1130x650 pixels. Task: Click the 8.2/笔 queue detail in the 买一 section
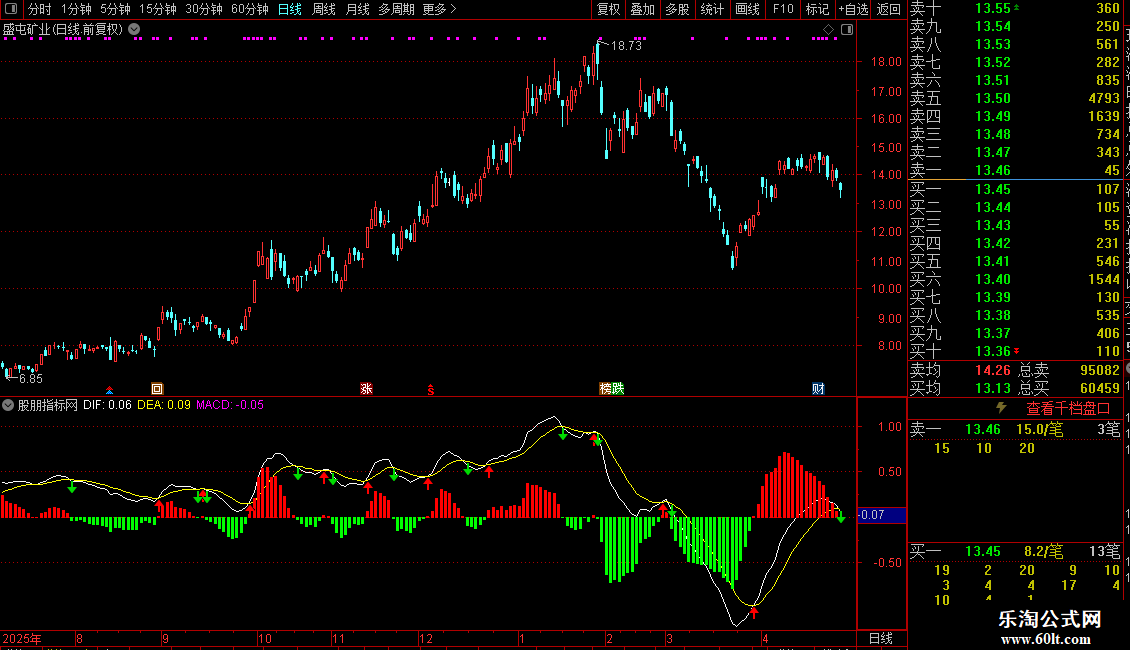(x=1044, y=551)
